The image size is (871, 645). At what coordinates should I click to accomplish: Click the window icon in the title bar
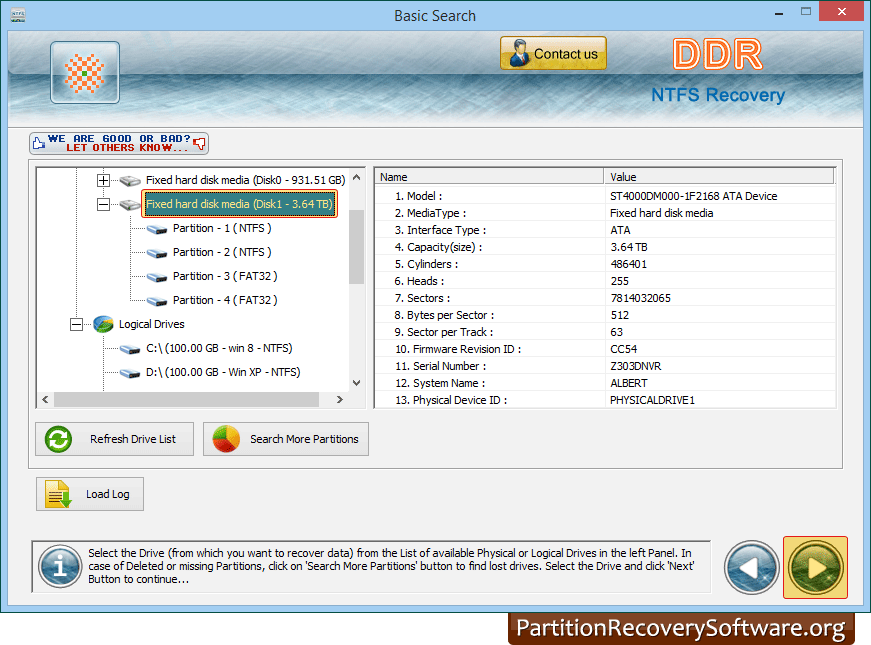coord(18,15)
